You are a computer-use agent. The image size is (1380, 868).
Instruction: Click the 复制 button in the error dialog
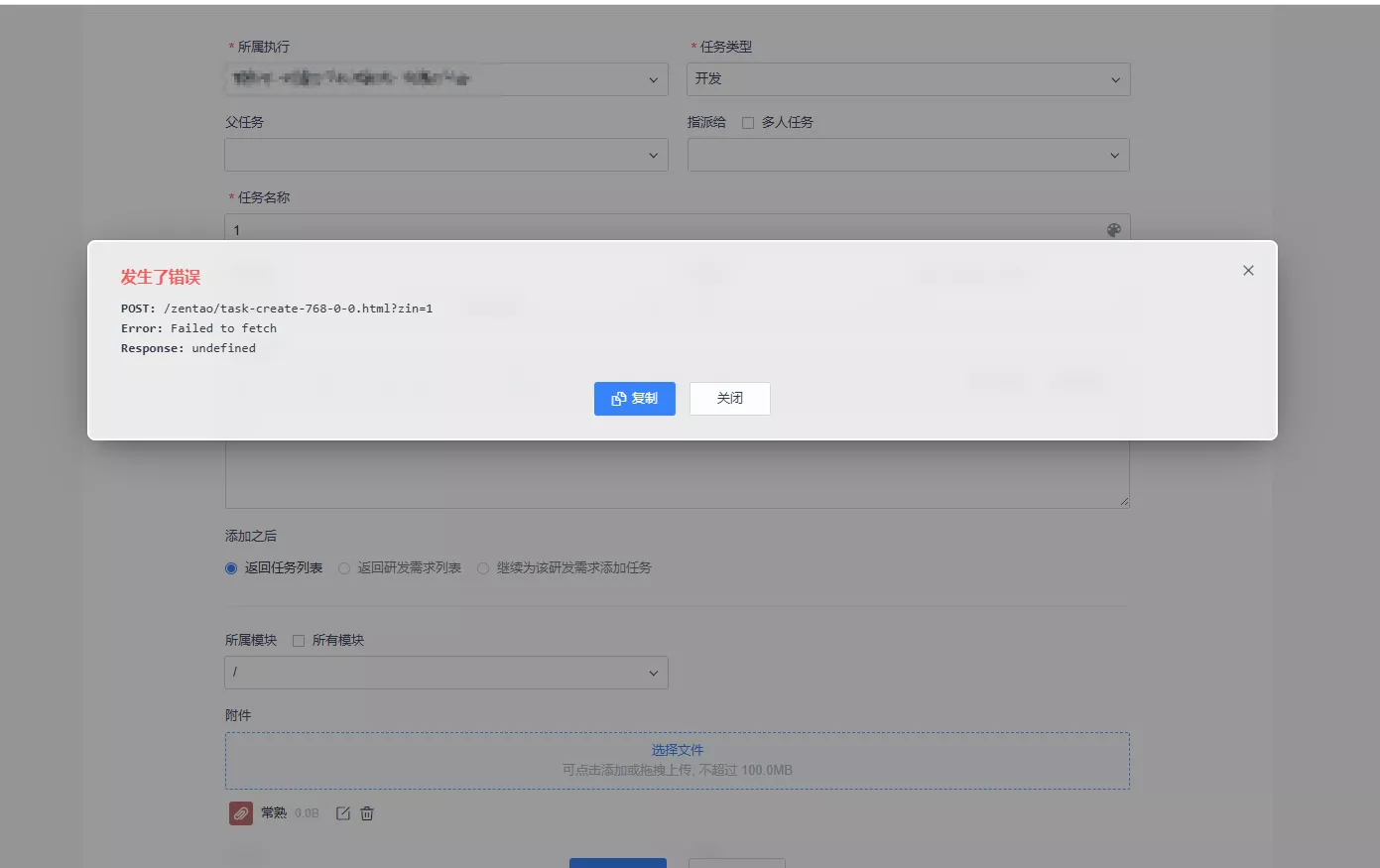click(635, 399)
